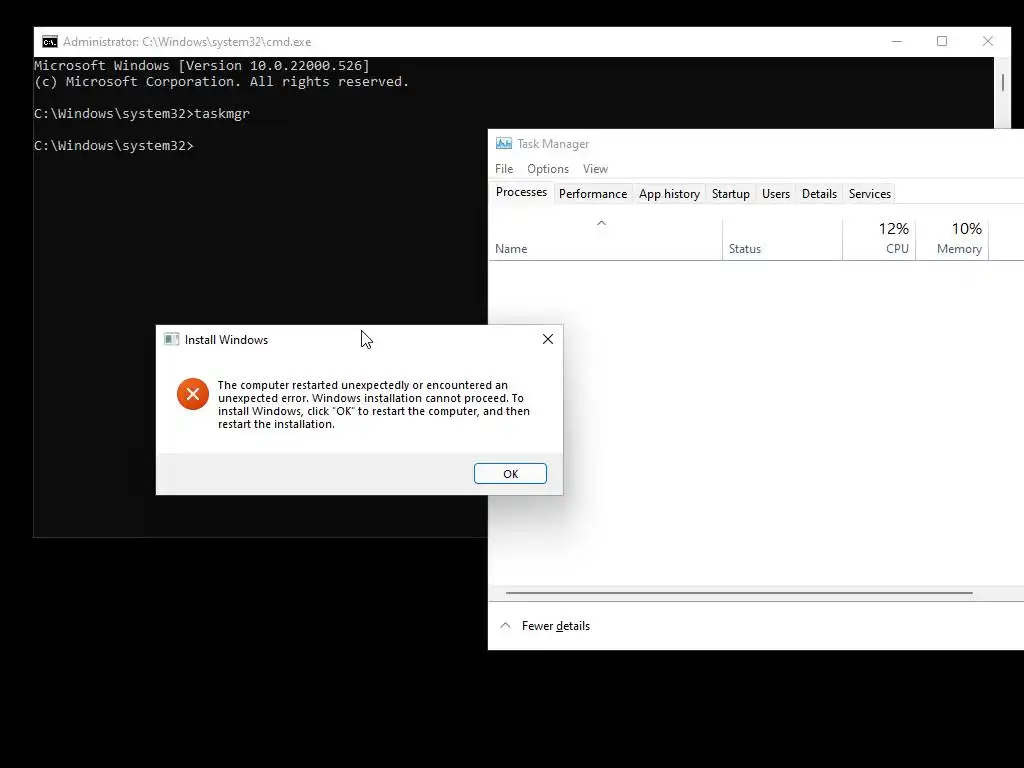
Task: Close the Administrator cmd.exe window
Action: point(988,41)
